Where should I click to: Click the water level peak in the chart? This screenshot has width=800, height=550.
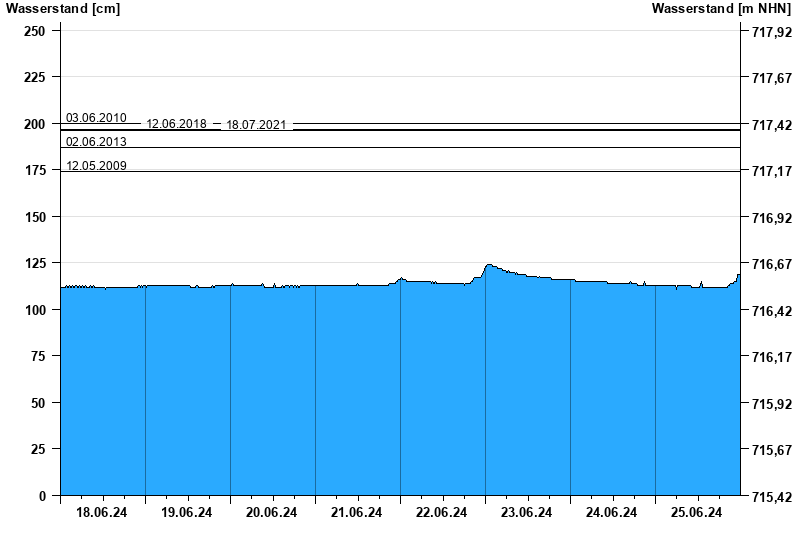pyautogui.click(x=488, y=265)
